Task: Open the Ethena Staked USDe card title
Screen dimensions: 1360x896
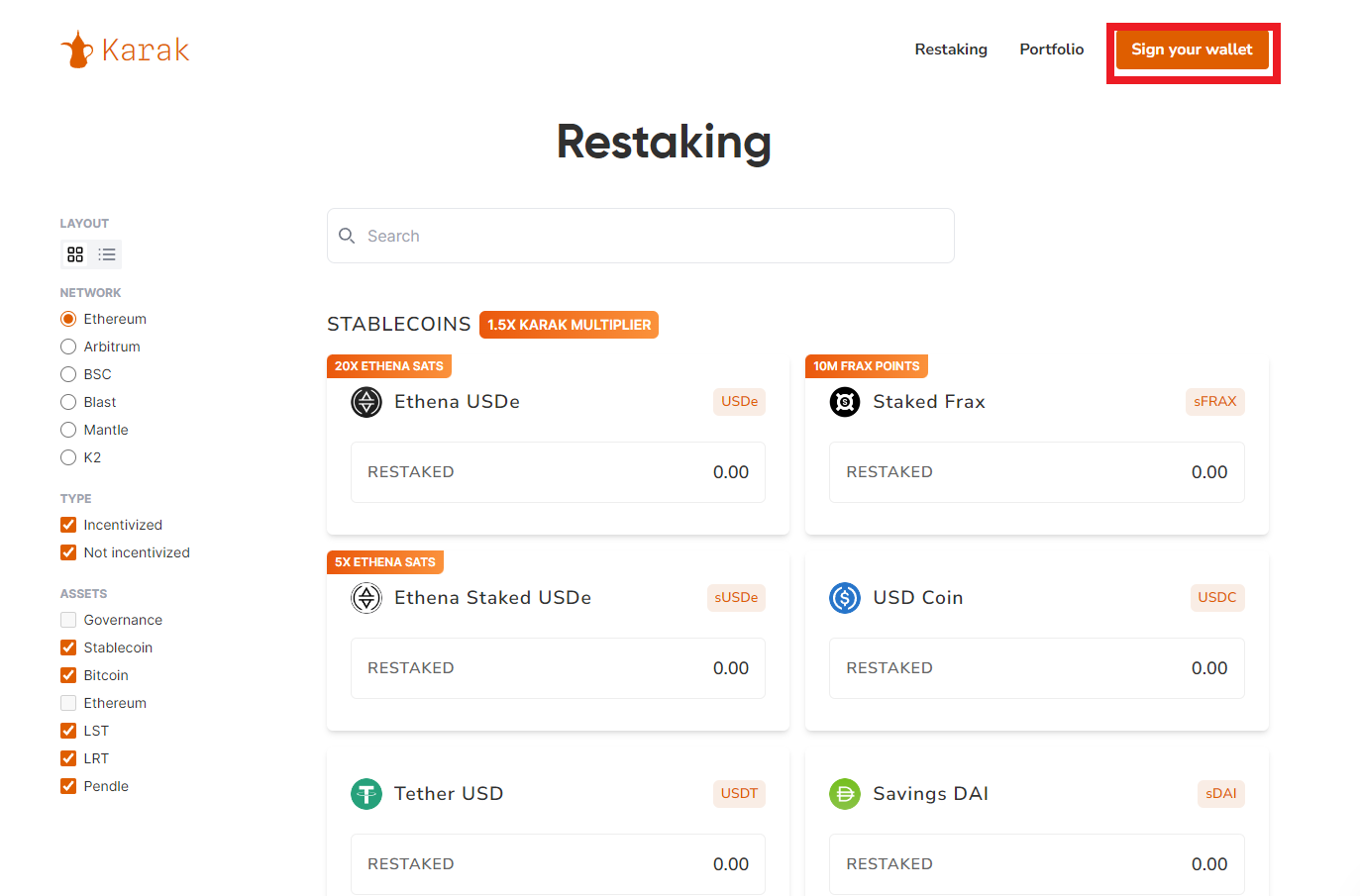Action: (x=492, y=598)
